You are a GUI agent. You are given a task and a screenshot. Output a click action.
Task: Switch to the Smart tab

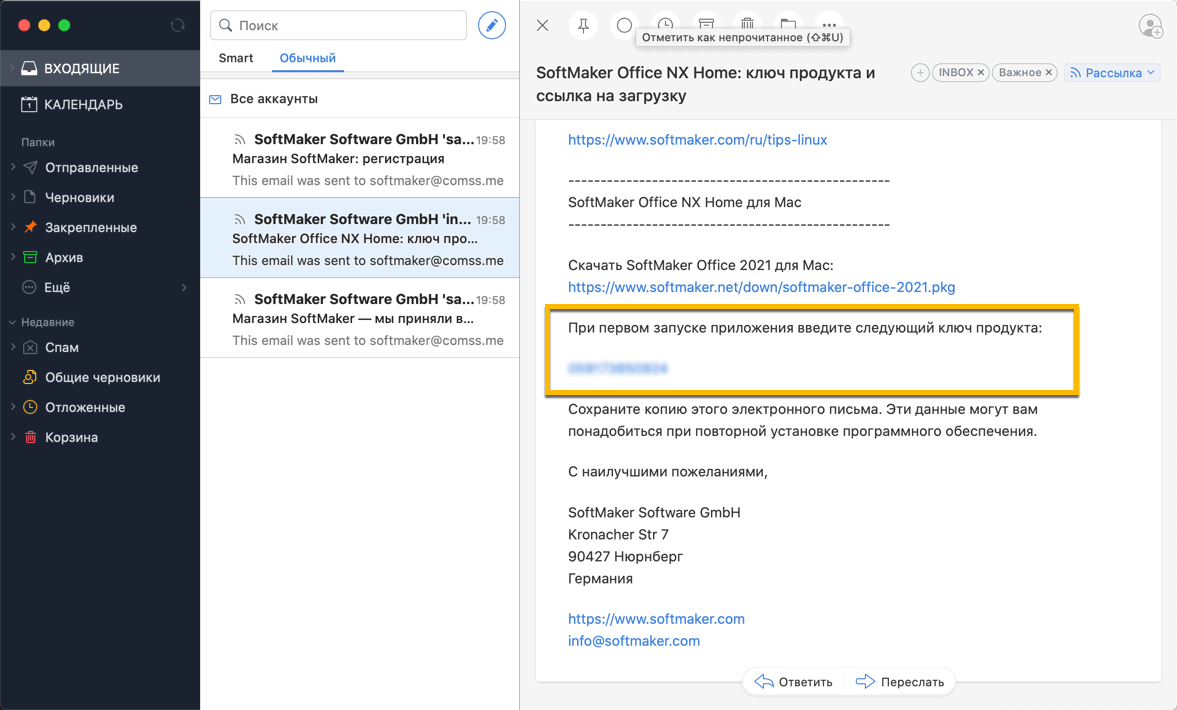click(236, 58)
